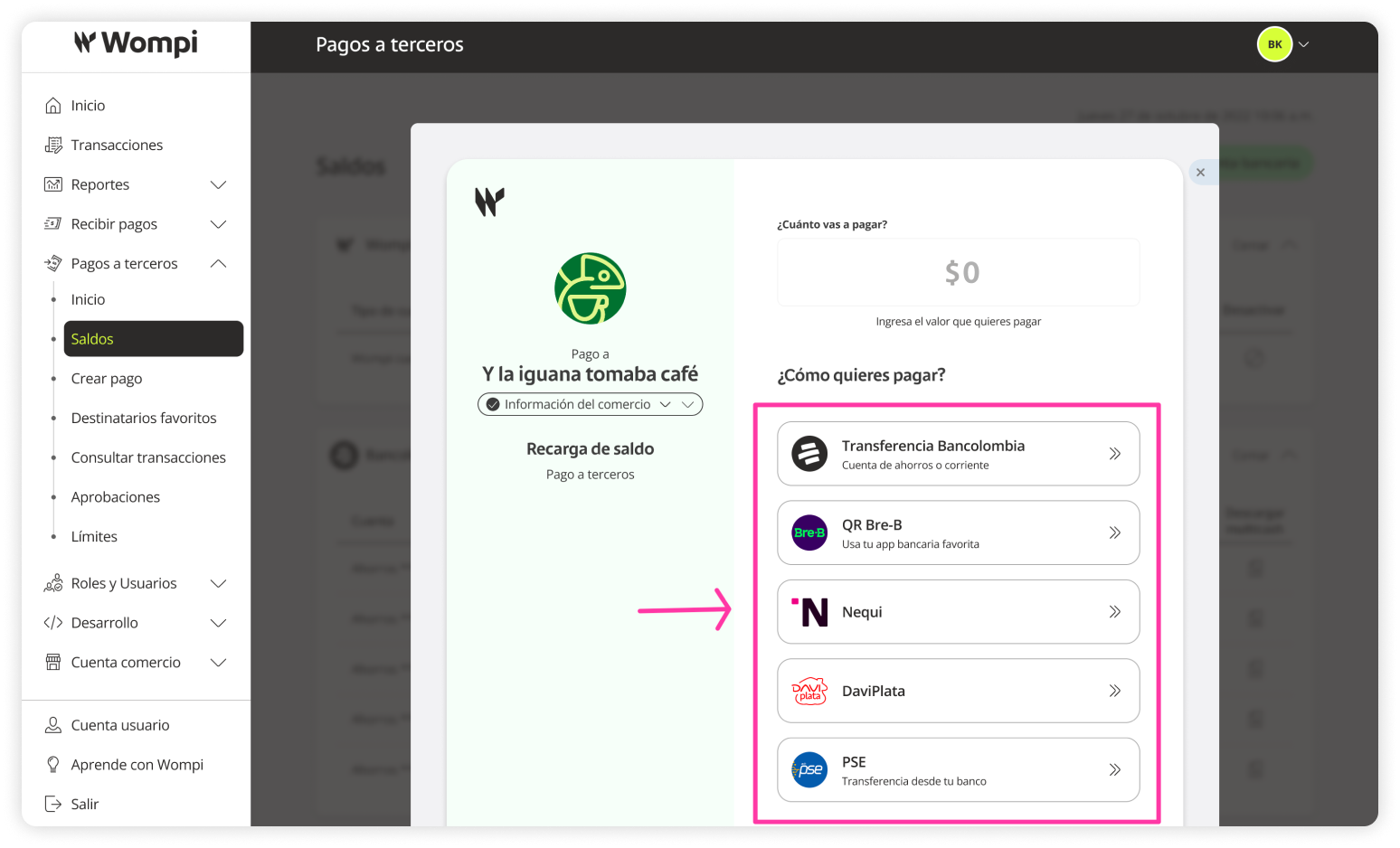Select the PSE bank transfer icon
Viewport: 1400px width, 848px height.
click(809, 770)
